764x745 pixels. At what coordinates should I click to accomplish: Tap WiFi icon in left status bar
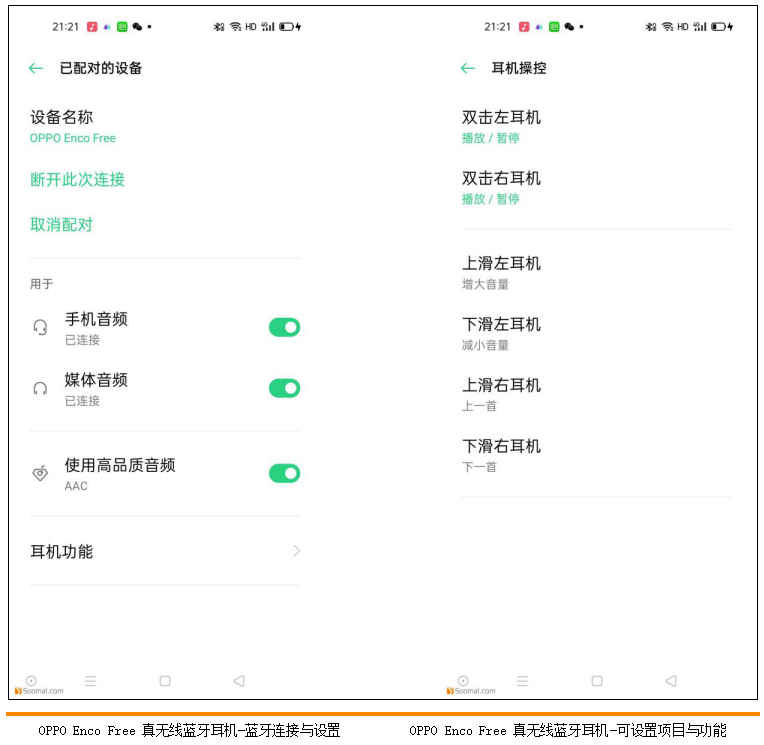[235, 27]
